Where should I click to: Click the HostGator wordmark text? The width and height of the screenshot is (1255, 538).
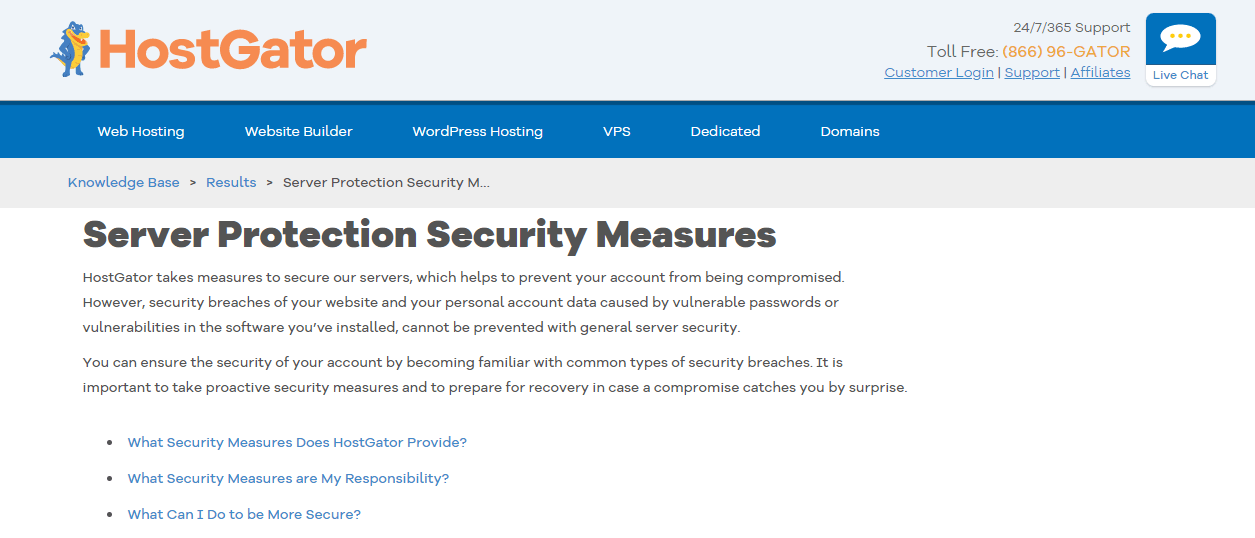click(x=233, y=49)
